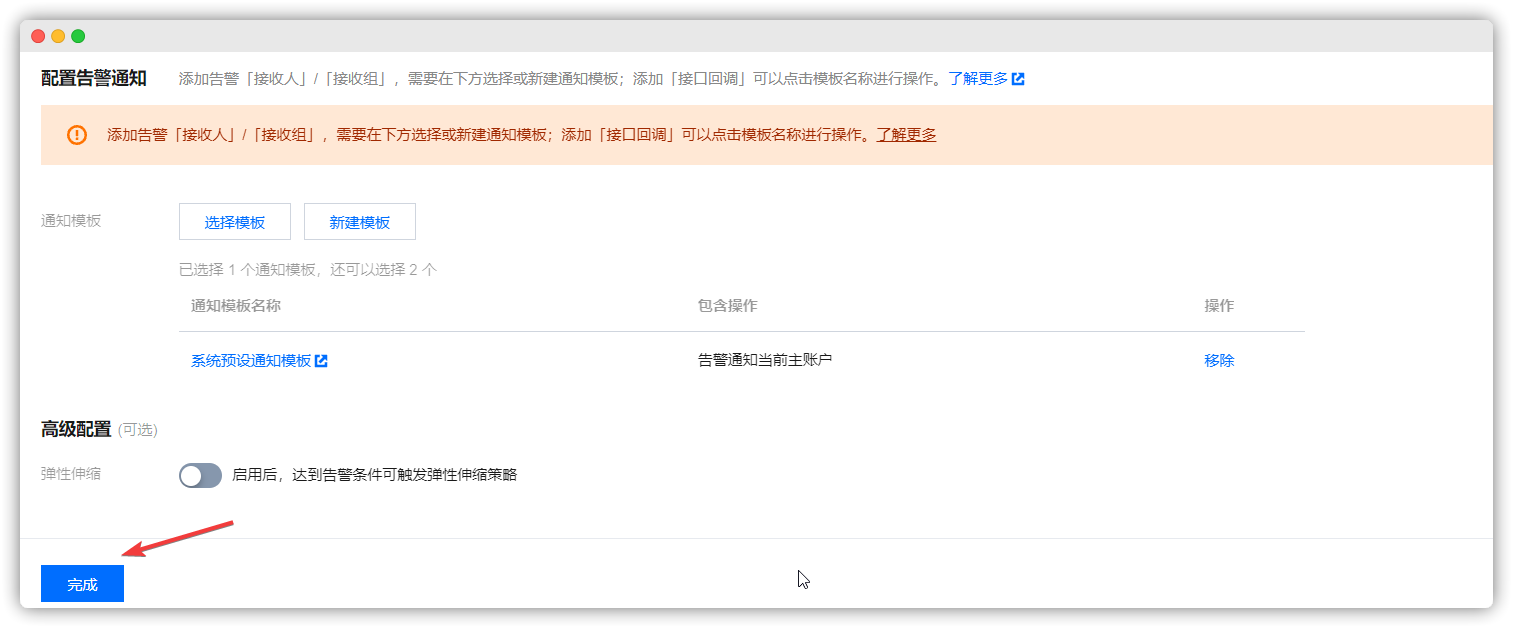Click the blue 完成 button
The height and width of the screenshot is (628, 1513).
tap(82, 583)
